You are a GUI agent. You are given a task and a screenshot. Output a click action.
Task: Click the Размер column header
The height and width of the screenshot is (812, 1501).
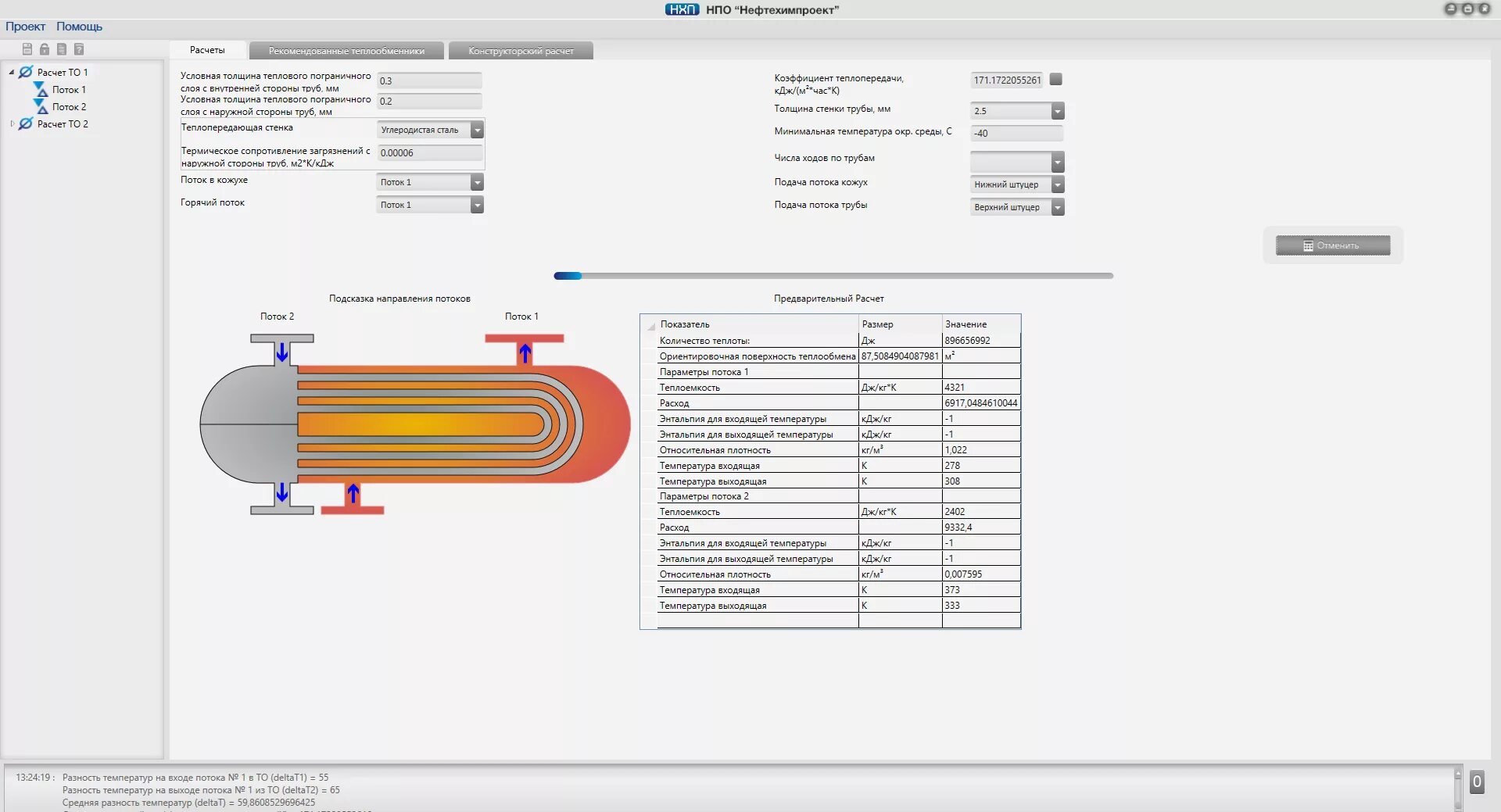(901, 324)
